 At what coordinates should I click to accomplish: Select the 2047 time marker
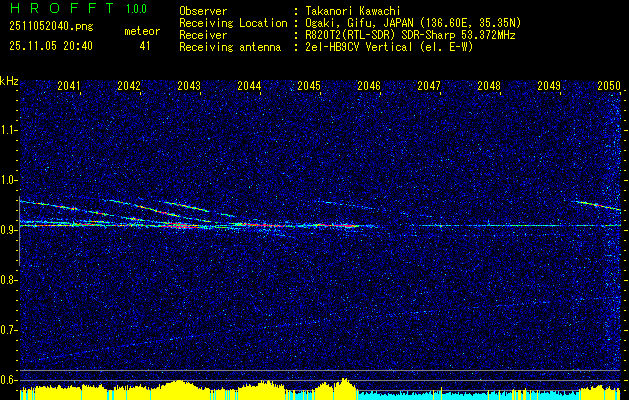(429, 86)
